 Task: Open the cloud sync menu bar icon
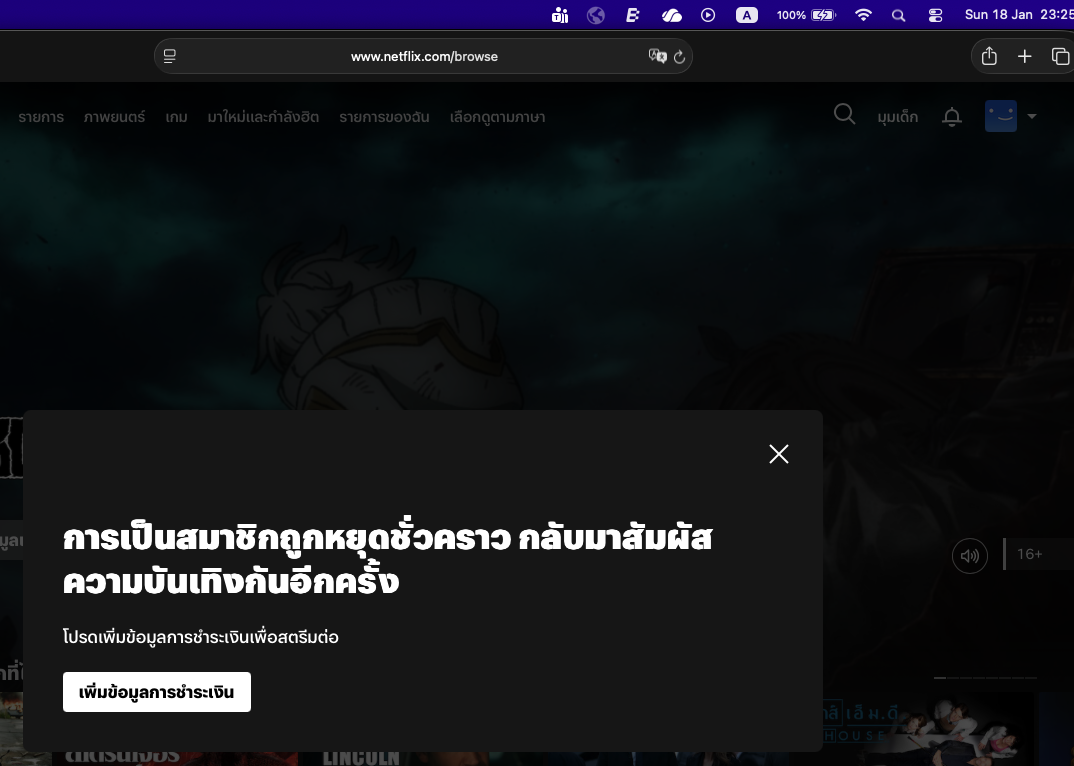[x=671, y=15]
